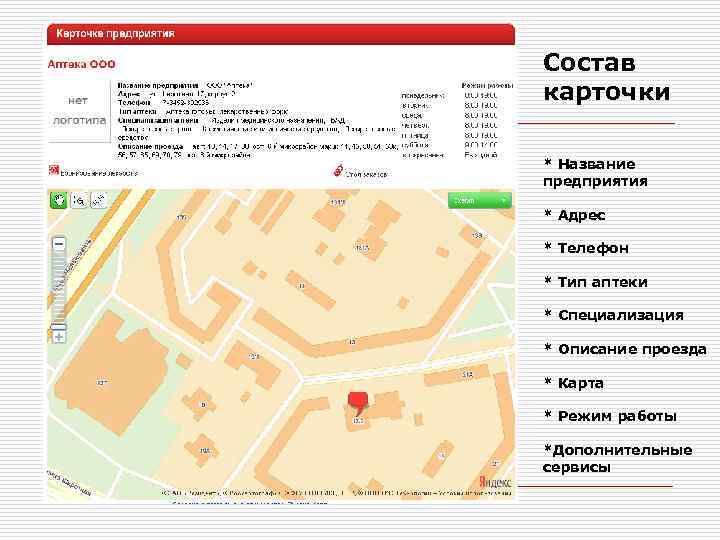The height and width of the screenshot is (540, 720).
Task: Click the red phone icon near Стол заказов
Action: [x=338, y=170]
